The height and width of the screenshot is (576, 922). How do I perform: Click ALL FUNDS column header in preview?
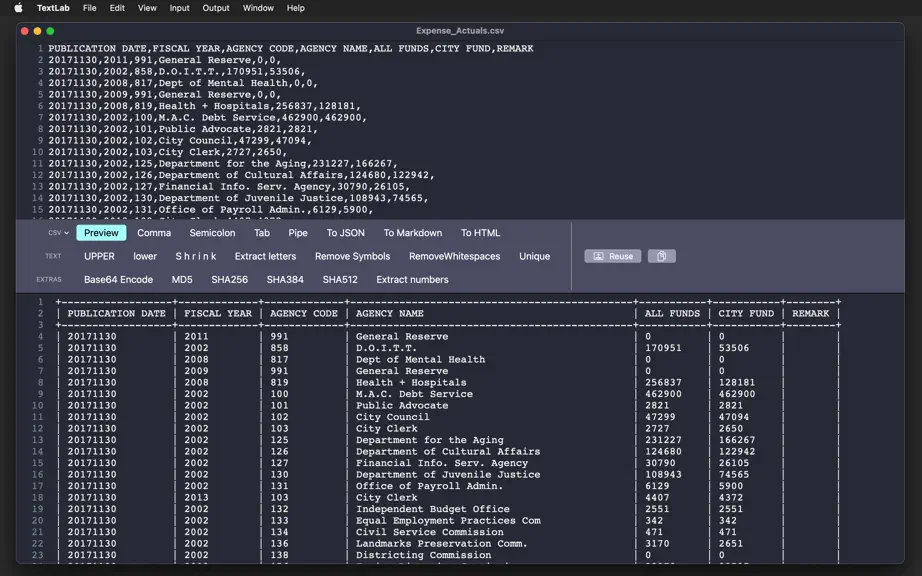pyautogui.click(x=672, y=313)
